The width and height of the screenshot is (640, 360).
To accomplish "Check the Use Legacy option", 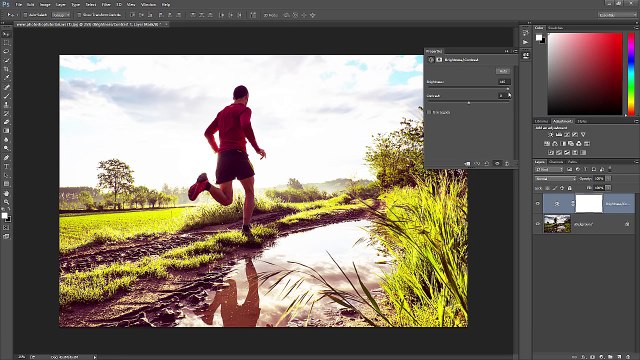I will pyautogui.click(x=429, y=112).
